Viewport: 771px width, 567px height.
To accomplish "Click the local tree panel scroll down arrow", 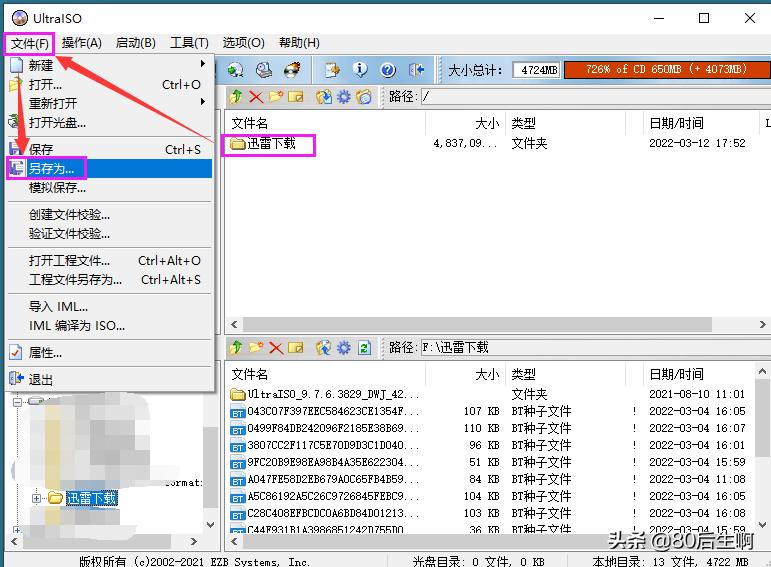I will point(210,525).
